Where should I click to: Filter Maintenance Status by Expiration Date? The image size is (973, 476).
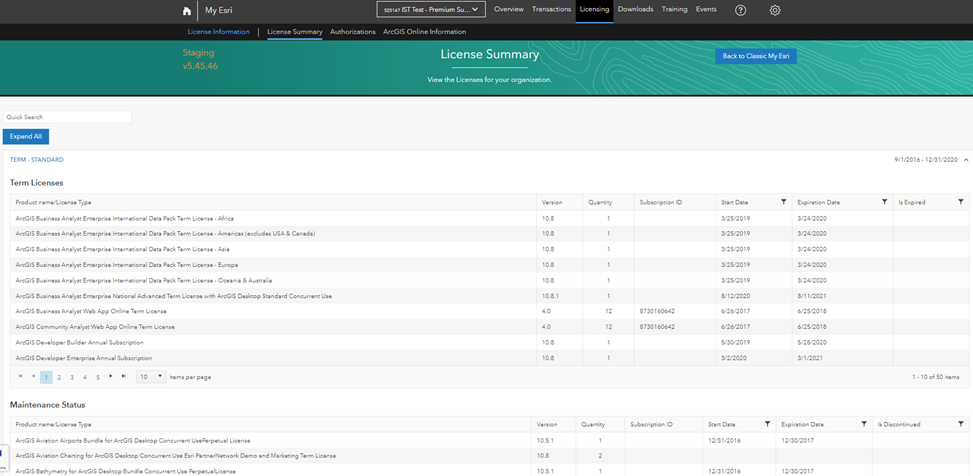coord(864,424)
